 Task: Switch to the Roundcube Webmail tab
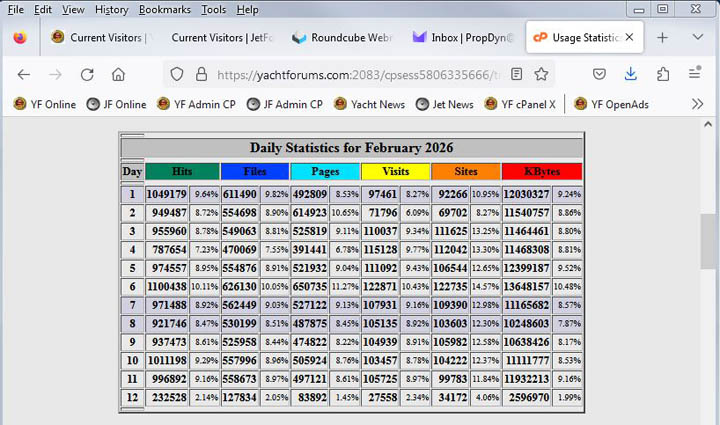(342, 38)
